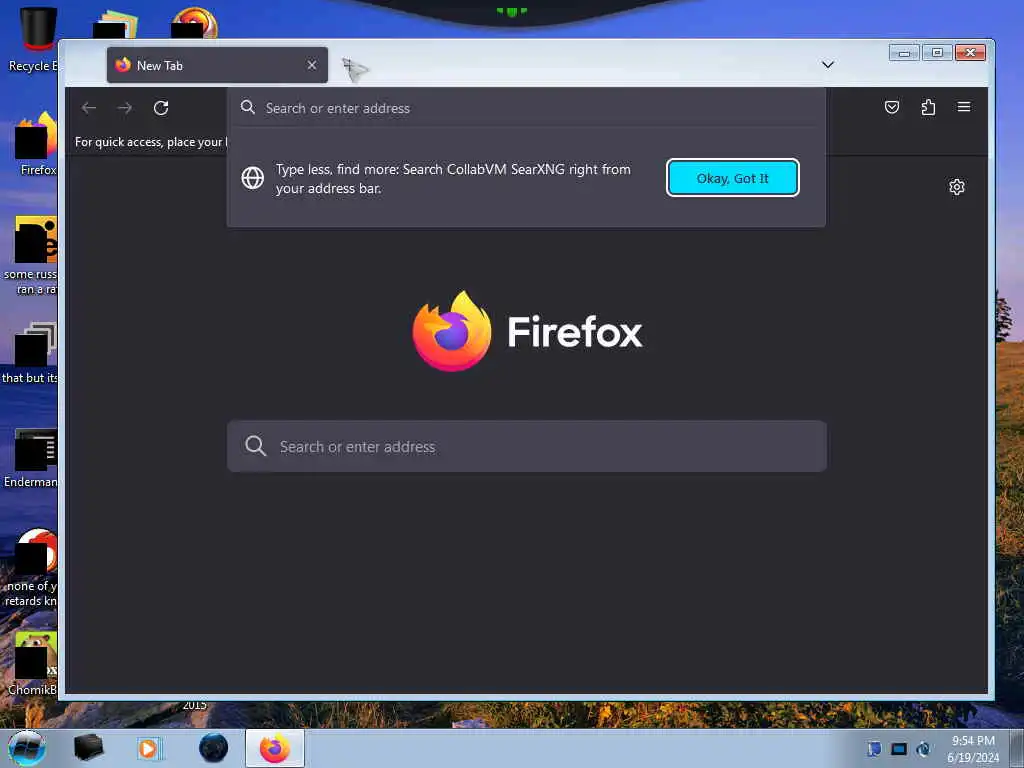Focus the top address bar field
Screen dimensions: 1024x768
coord(526,108)
